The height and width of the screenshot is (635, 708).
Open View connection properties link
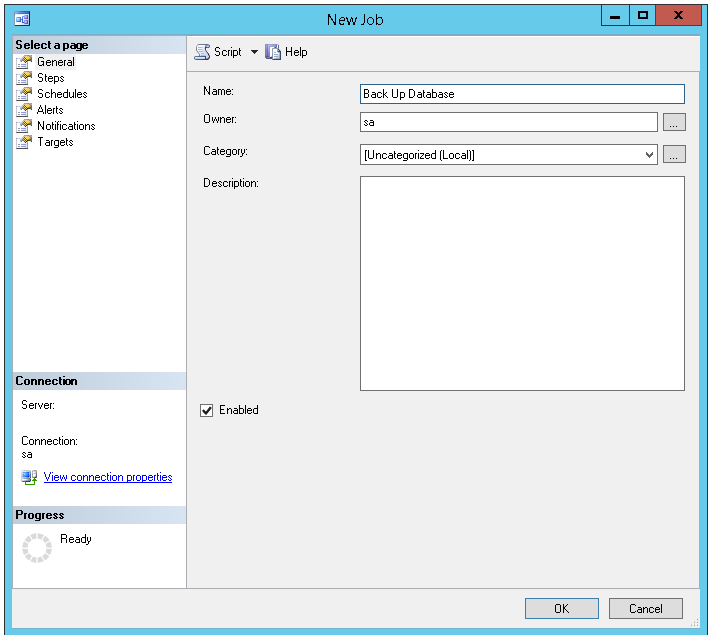click(x=108, y=477)
